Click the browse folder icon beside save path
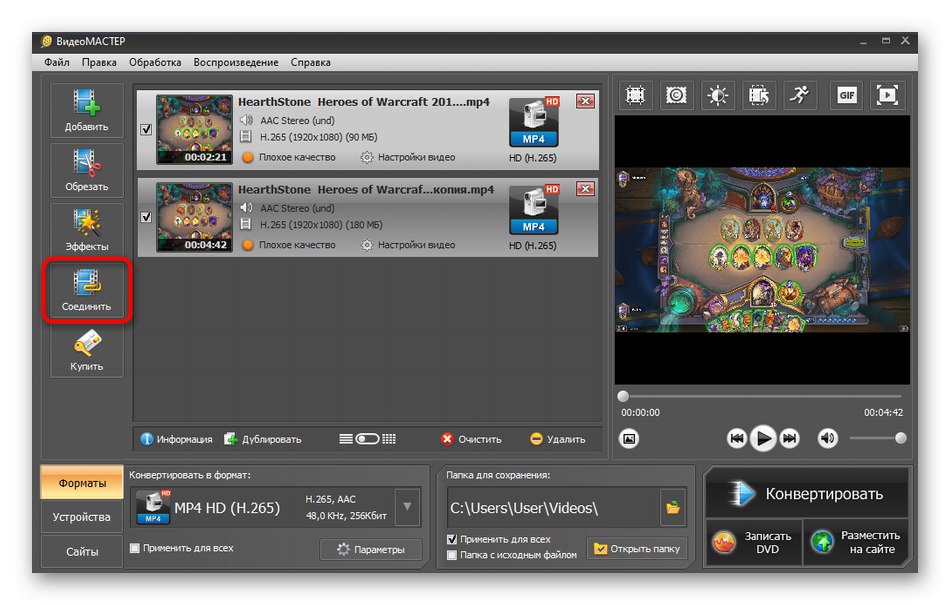Image resolution: width=950 pixels, height=605 pixels. pos(673,508)
